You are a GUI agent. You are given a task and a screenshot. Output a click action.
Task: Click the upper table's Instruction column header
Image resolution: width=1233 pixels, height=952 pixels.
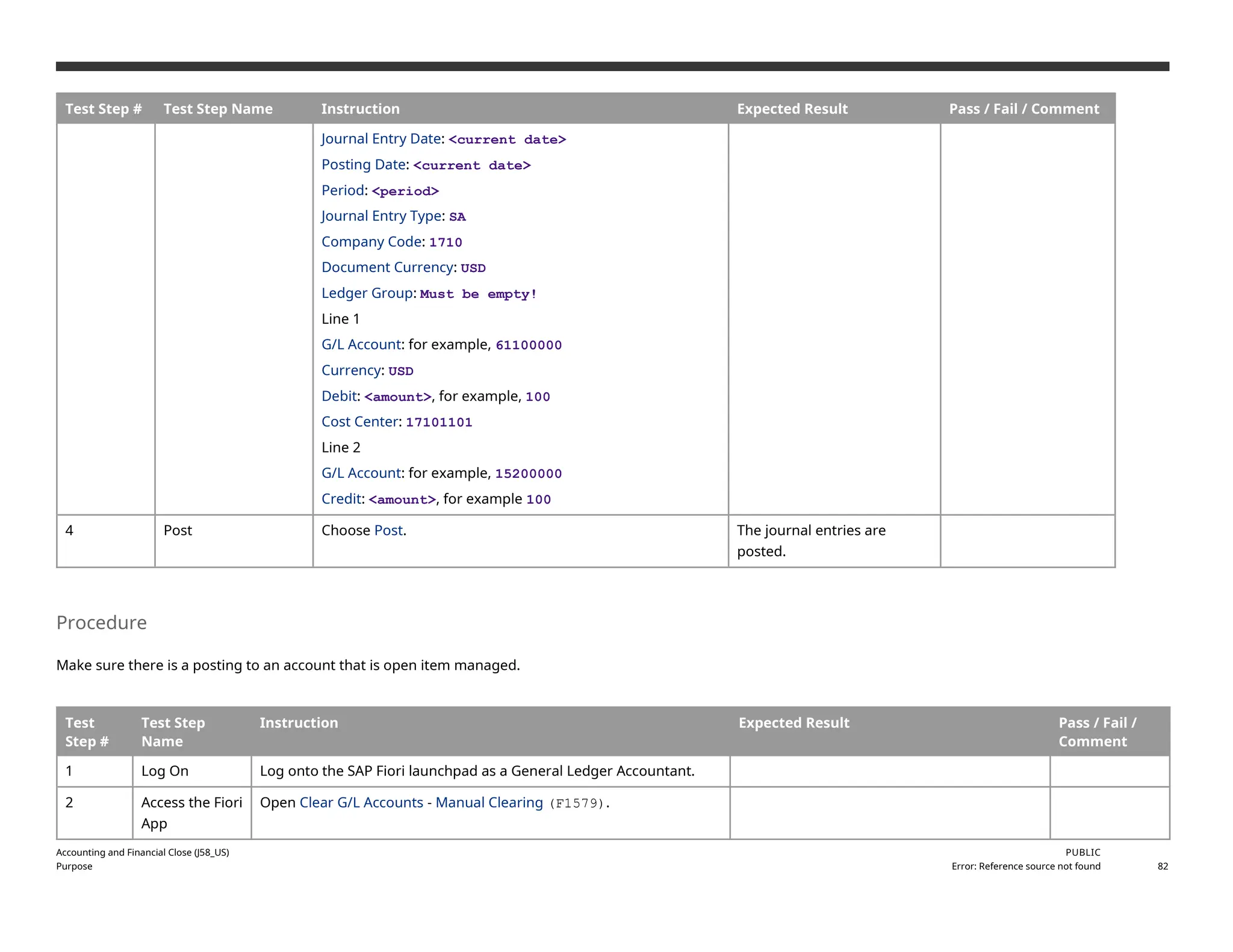[360, 109]
